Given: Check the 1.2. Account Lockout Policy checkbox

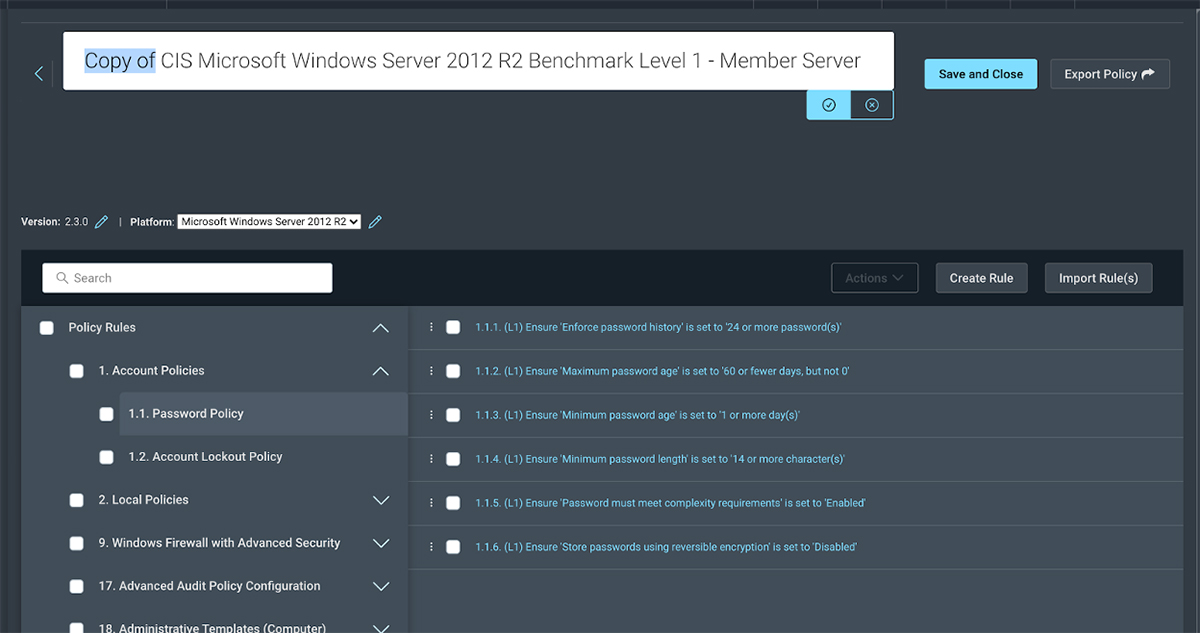Looking at the screenshot, I should point(107,457).
